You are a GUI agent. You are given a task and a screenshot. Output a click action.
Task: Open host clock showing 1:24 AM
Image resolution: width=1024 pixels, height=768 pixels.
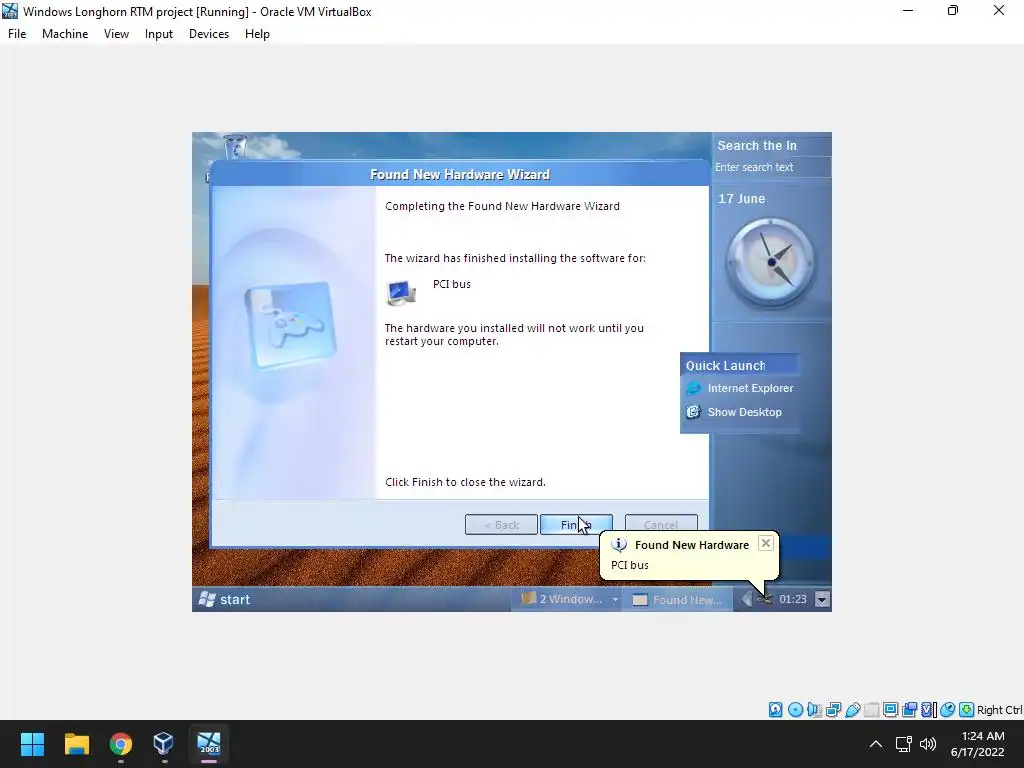tap(978, 744)
